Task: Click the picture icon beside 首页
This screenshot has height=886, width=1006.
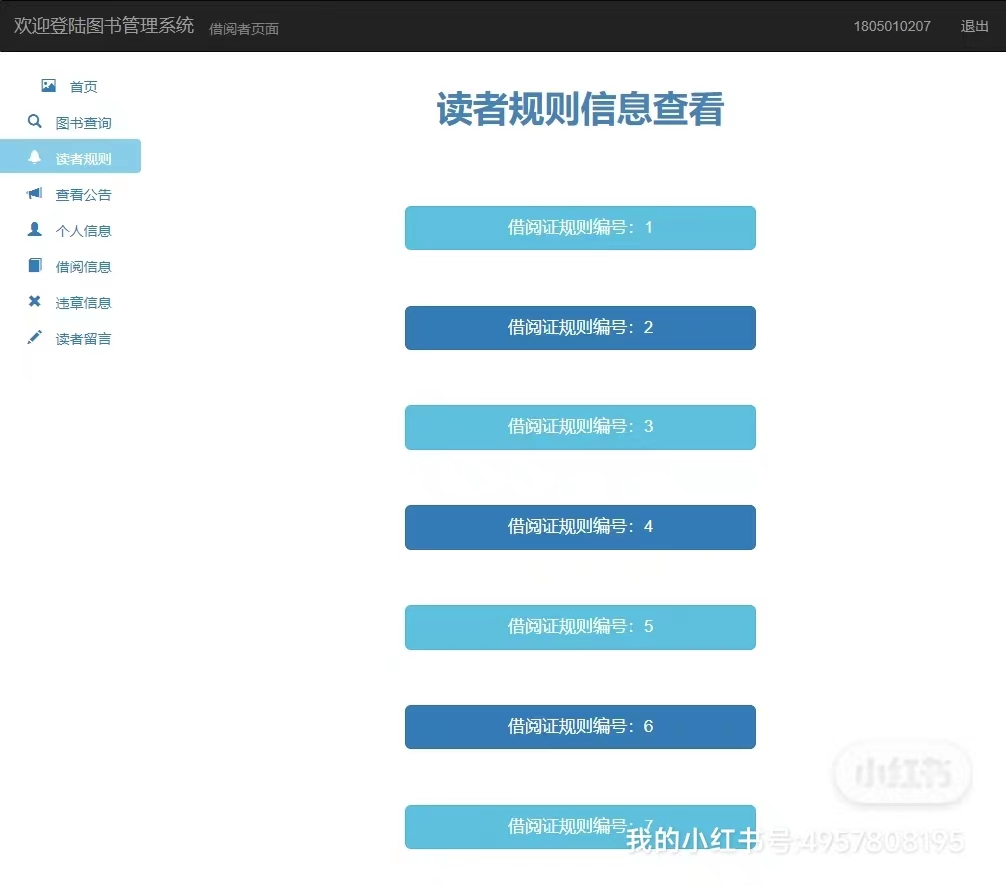Action: click(48, 86)
